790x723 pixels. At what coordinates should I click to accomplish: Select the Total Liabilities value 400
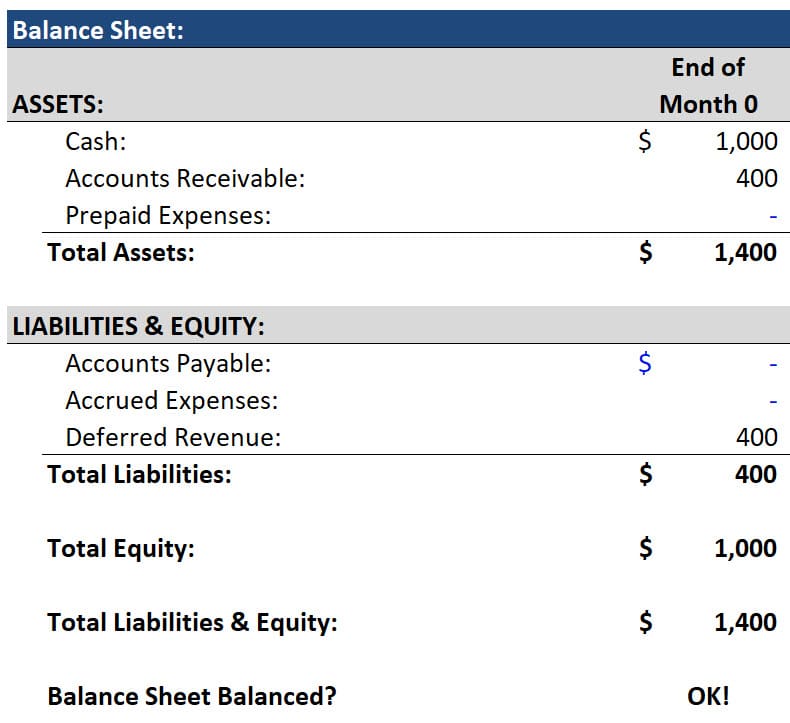pos(756,475)
